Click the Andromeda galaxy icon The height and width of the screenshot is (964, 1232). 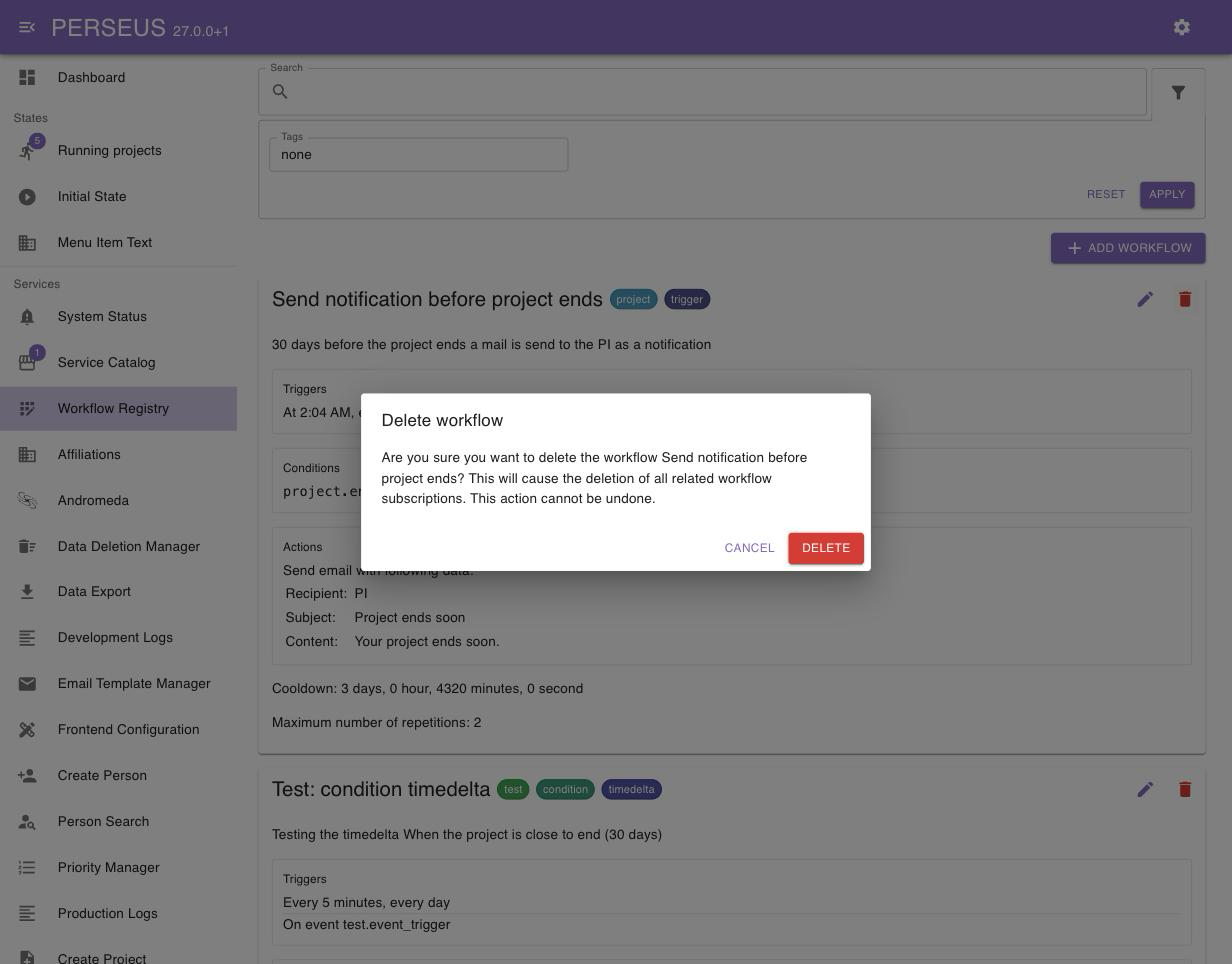pyautogui.click(x=27, y=501)
